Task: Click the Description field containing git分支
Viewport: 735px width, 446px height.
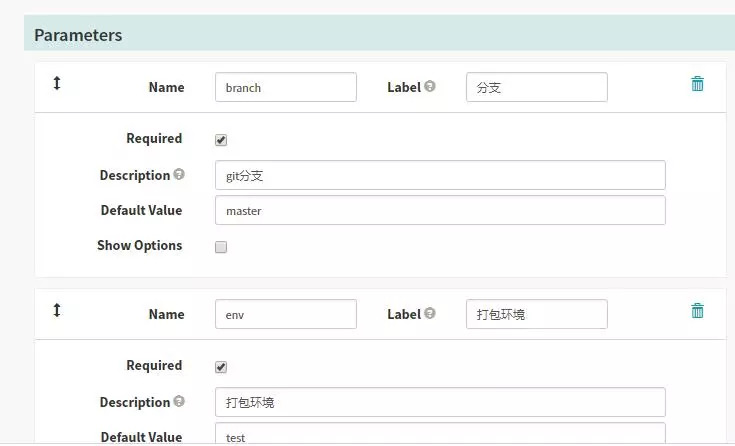Action: coord(440,175)
